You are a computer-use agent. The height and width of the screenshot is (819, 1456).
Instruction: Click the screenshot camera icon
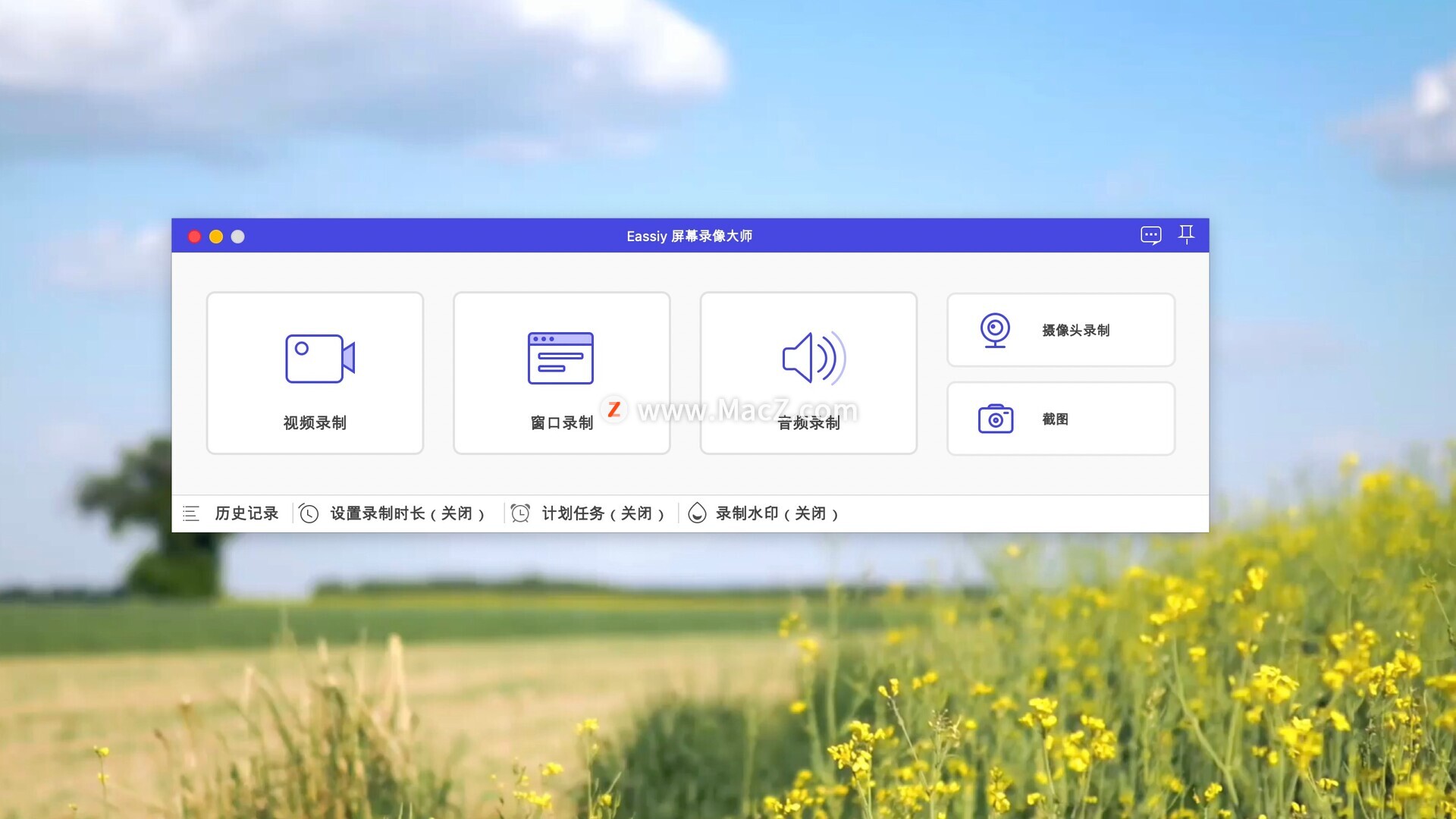[x=995, y=419]
